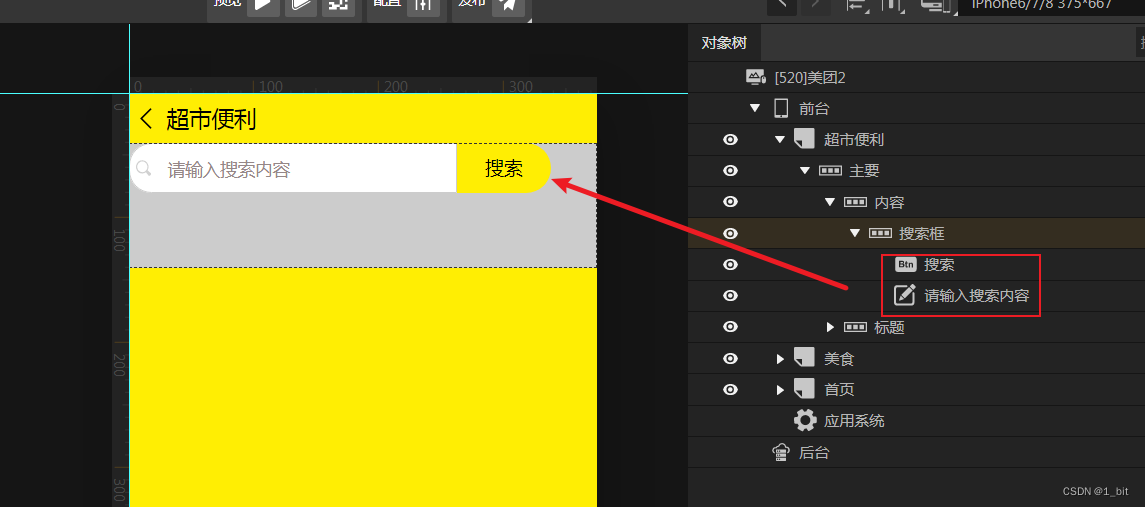Click the gear icon of 应用系统
1145x507 pixels.
click(x=805, y=421)
